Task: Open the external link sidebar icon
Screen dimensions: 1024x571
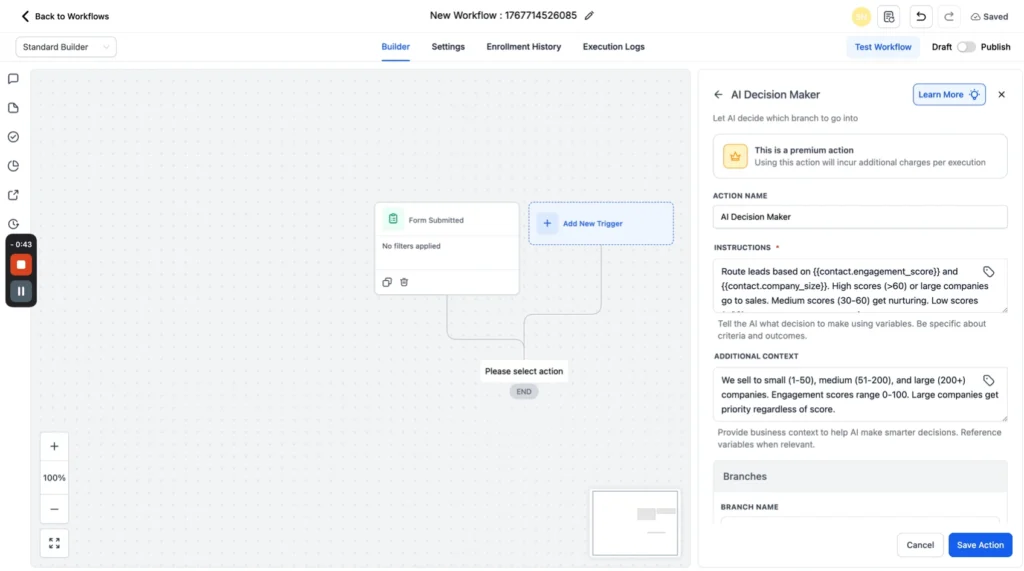Action: coord(13,195)
